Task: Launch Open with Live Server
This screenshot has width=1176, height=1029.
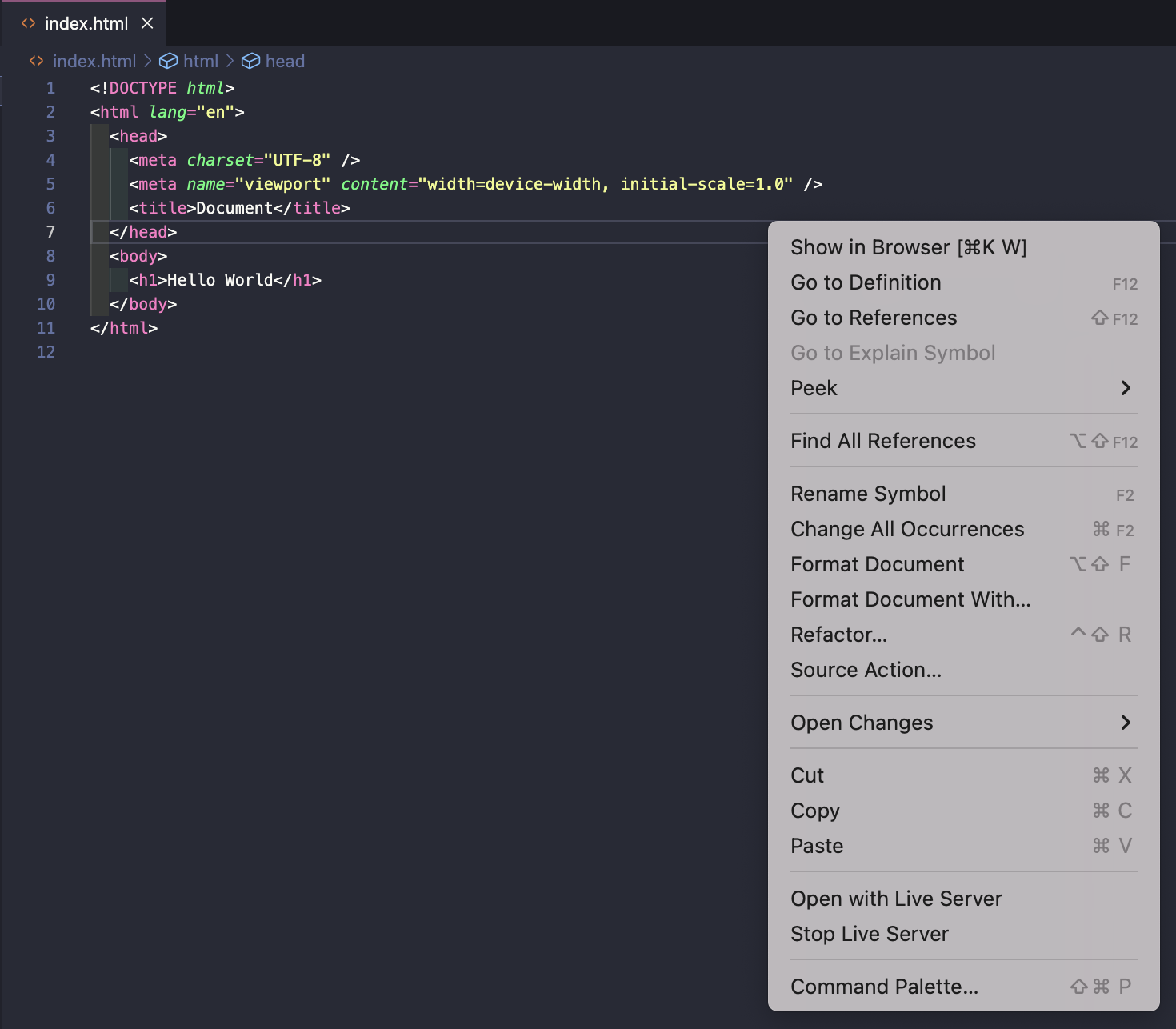Action: (896, 899)
